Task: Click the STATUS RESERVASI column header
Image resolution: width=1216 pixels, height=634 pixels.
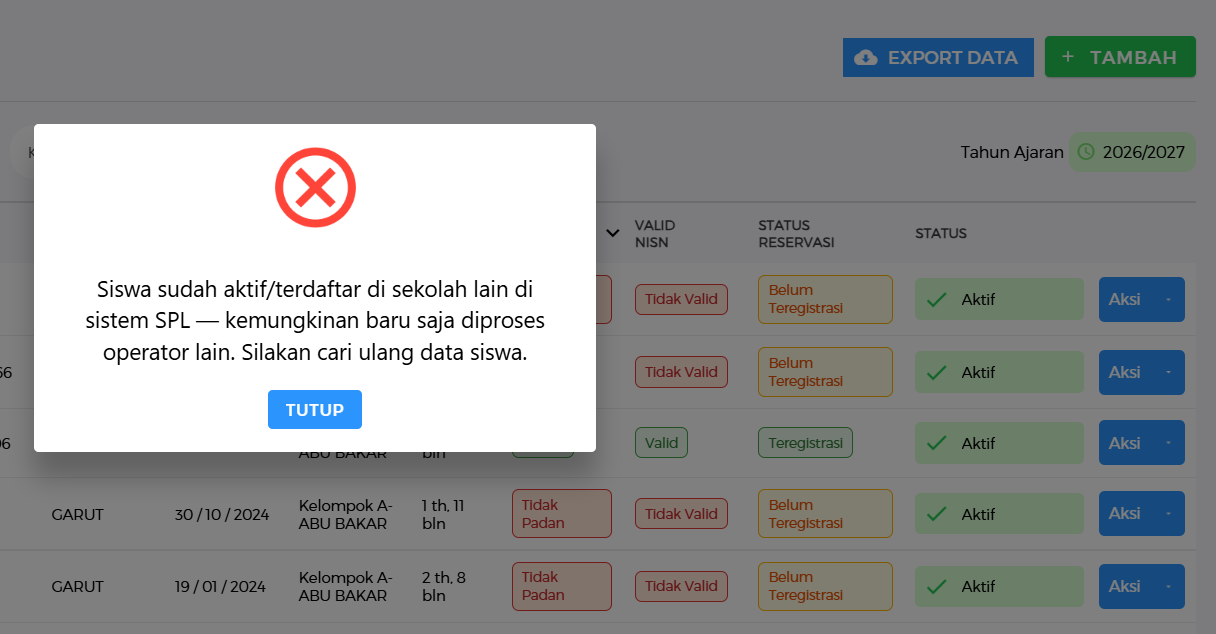Action: (x=796, y=233)
